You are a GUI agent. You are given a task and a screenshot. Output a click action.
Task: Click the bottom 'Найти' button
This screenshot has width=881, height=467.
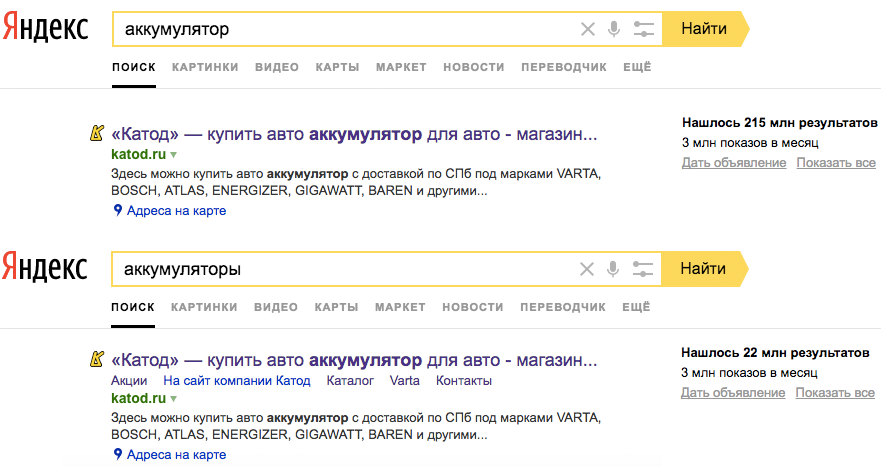tap(704, 269)
